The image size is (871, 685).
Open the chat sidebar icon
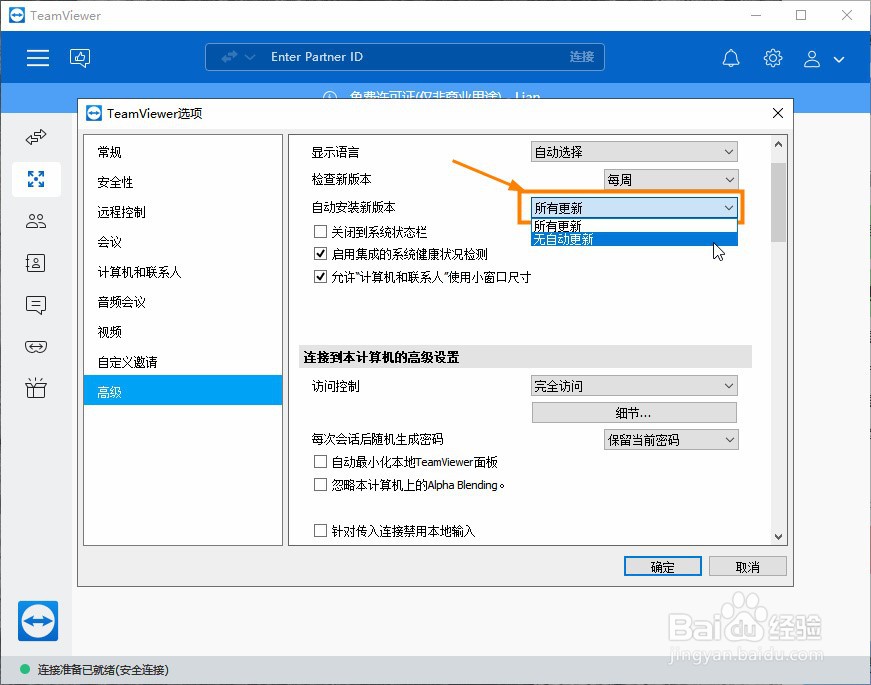tap(36, 305)
